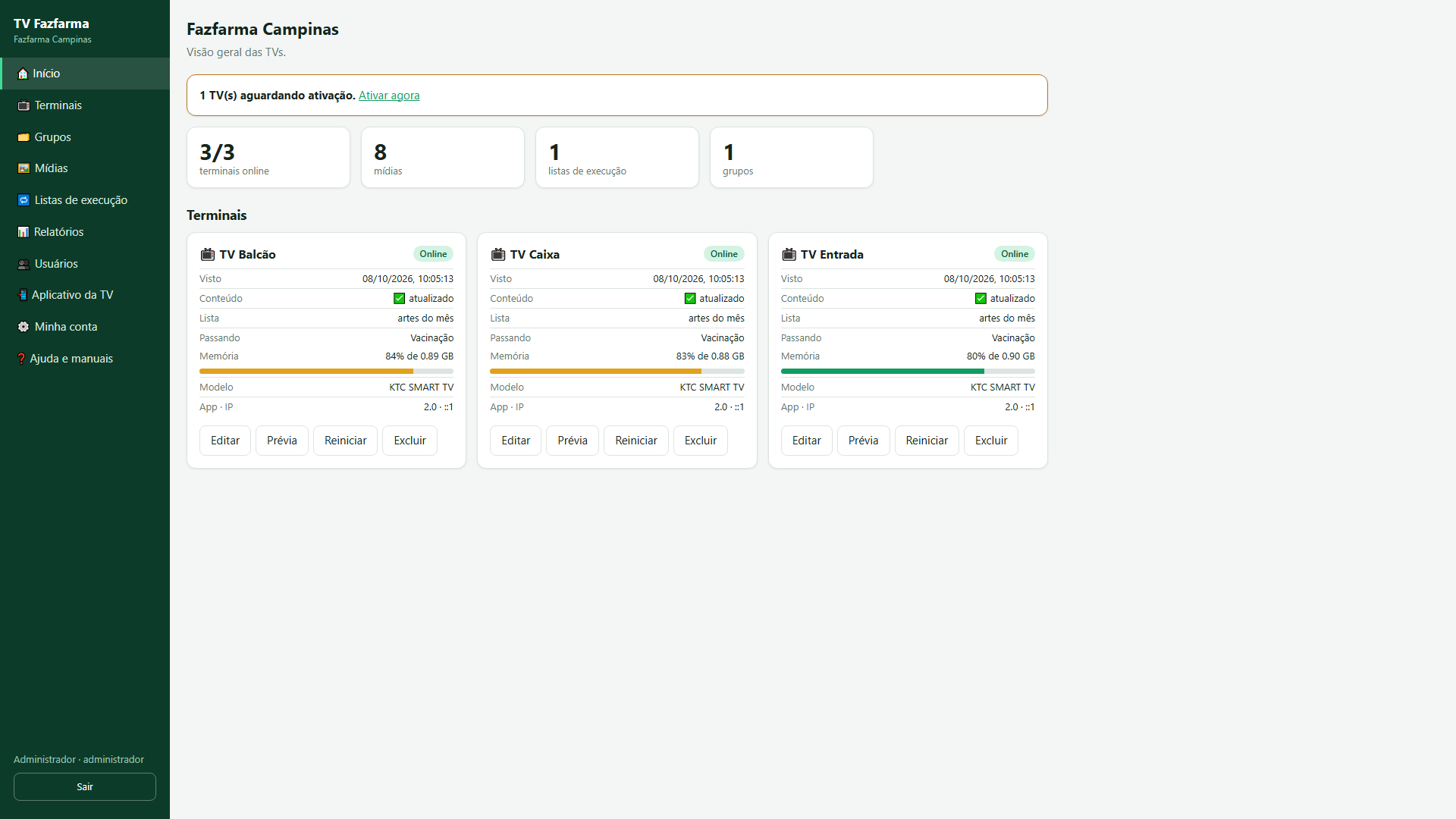Open the Terminais menu item
The width and height of the screenshot is (1456, 819).
click(x=85, y=105)
